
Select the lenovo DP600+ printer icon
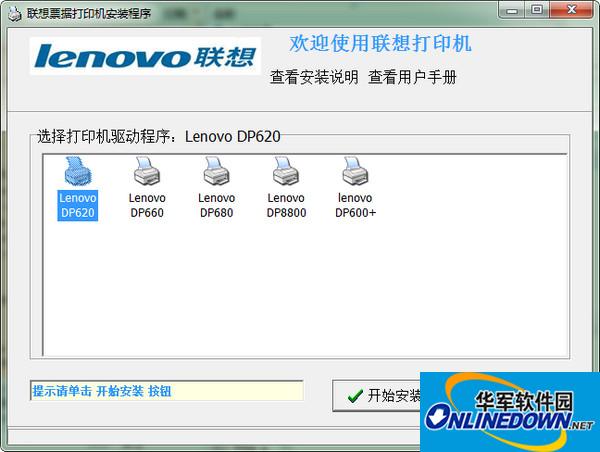coord(355,171)
